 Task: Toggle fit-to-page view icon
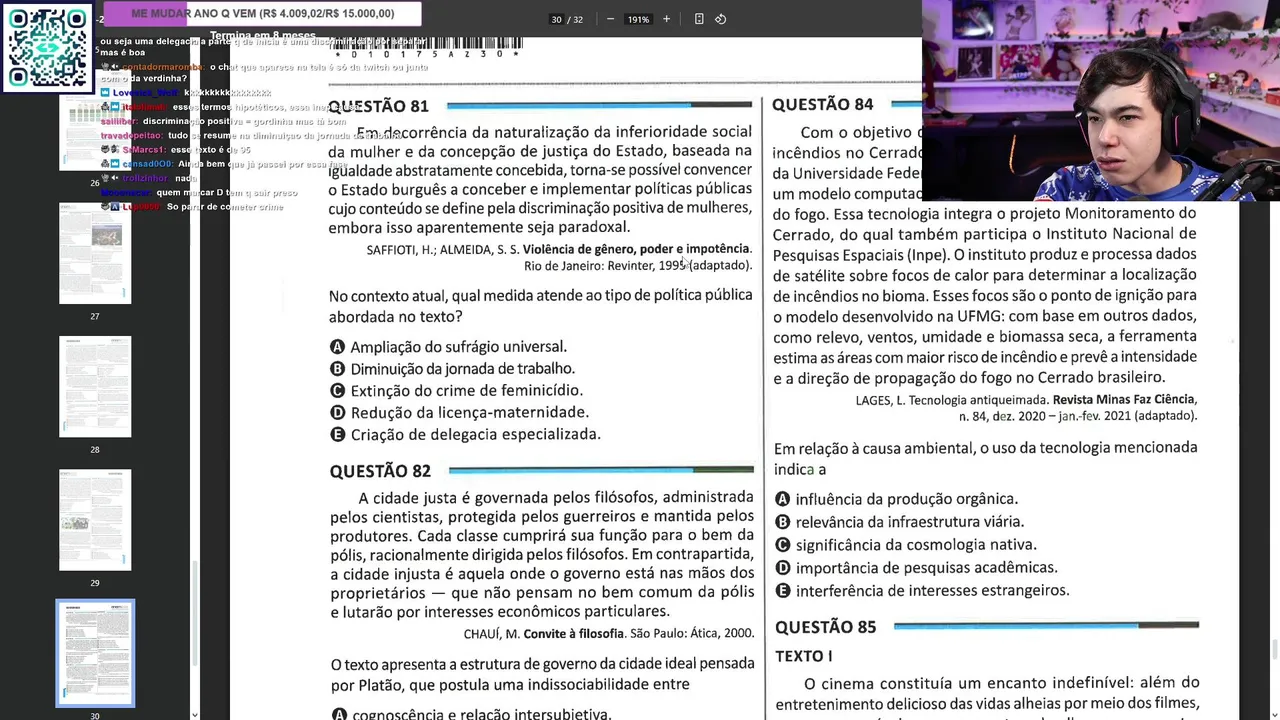pyautogui.click(x=699, y=19)
